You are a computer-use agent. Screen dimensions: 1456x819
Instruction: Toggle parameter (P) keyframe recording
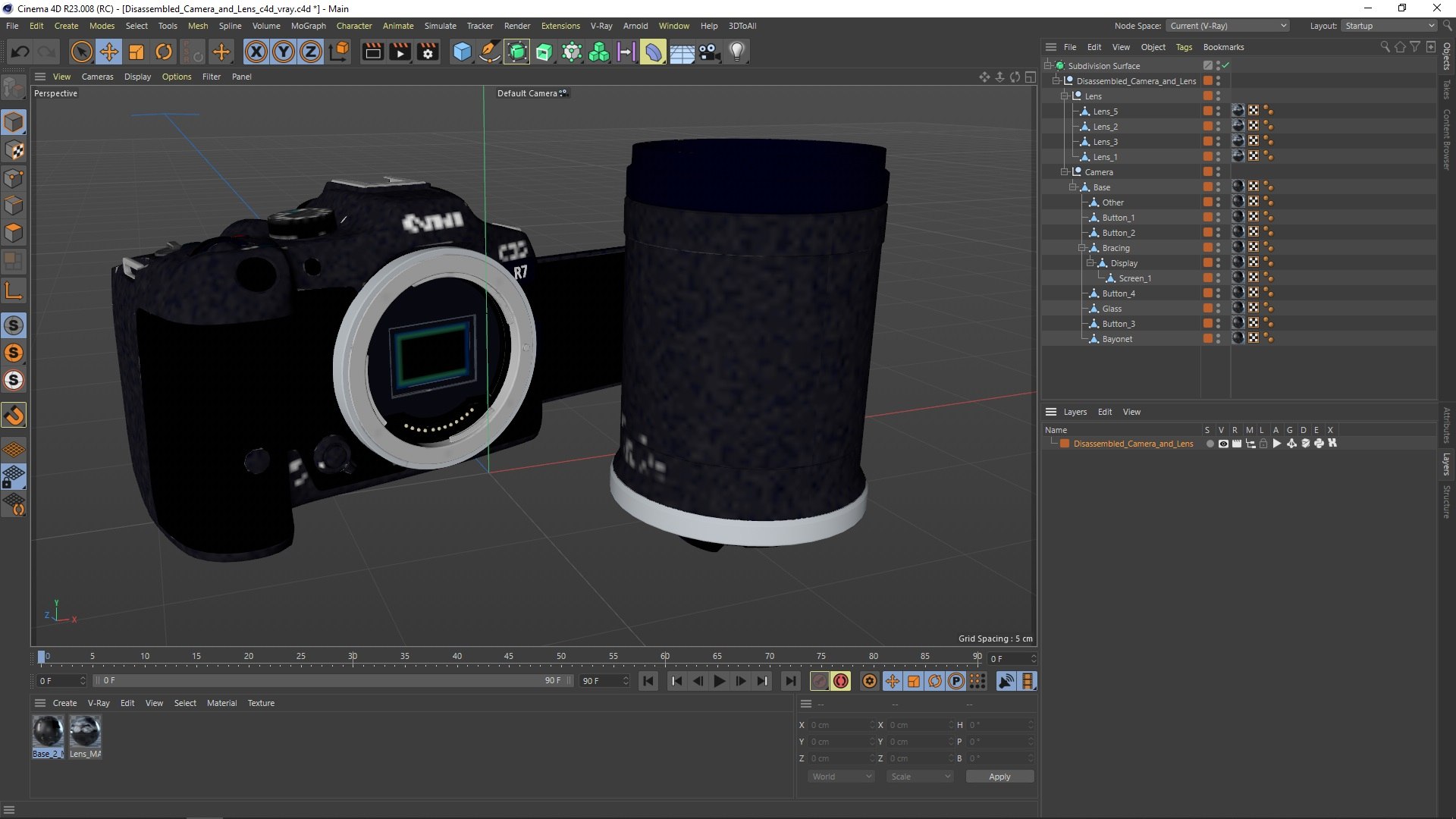[x=956, y=681]
